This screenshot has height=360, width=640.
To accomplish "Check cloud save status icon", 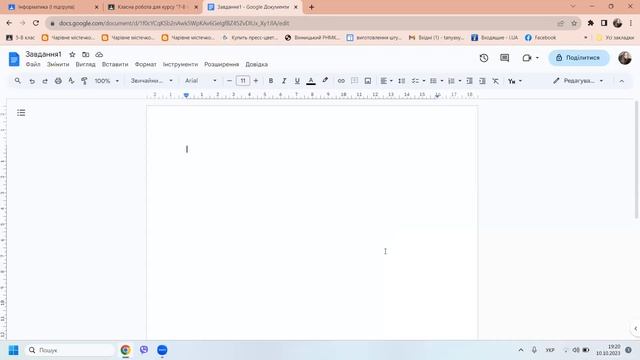I will coord(99,54).
